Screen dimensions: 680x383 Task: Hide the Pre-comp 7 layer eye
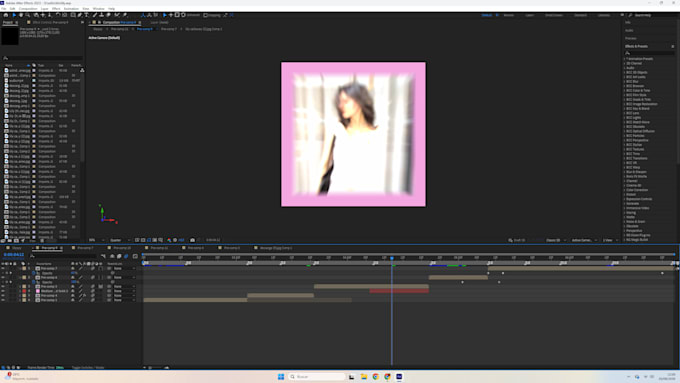point(3,268)
